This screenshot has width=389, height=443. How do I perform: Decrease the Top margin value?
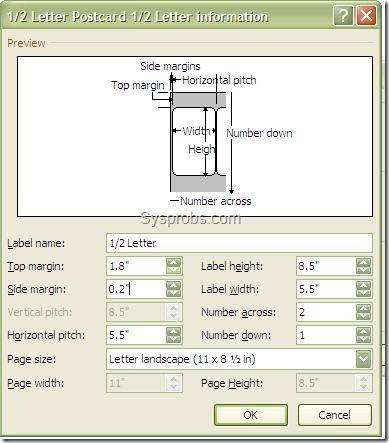click(173, 270)
